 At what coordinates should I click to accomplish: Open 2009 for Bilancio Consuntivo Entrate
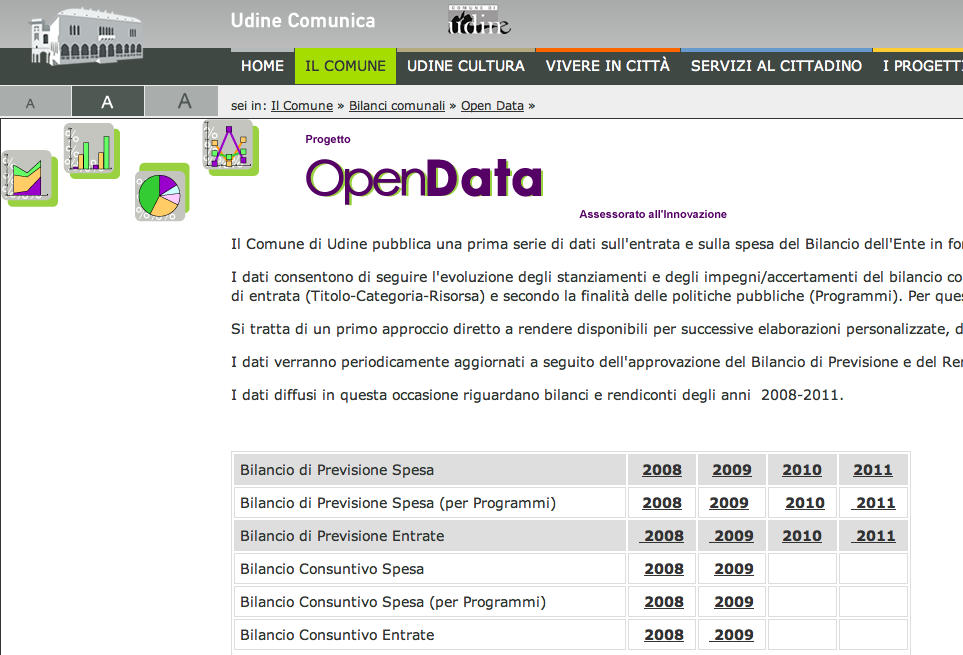(732, 635)
